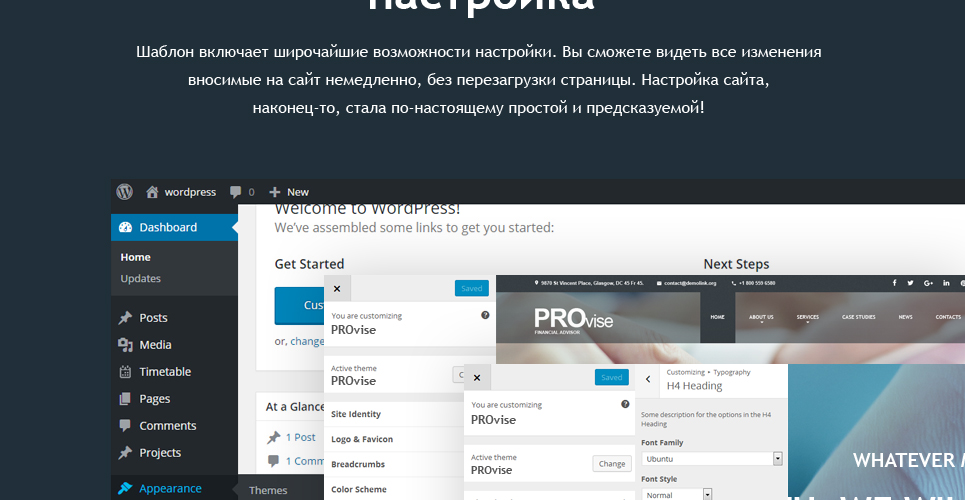Click the Google Plus icon in preview header
Viewport: 965px width, 500px height.
(x=929, y=283)
